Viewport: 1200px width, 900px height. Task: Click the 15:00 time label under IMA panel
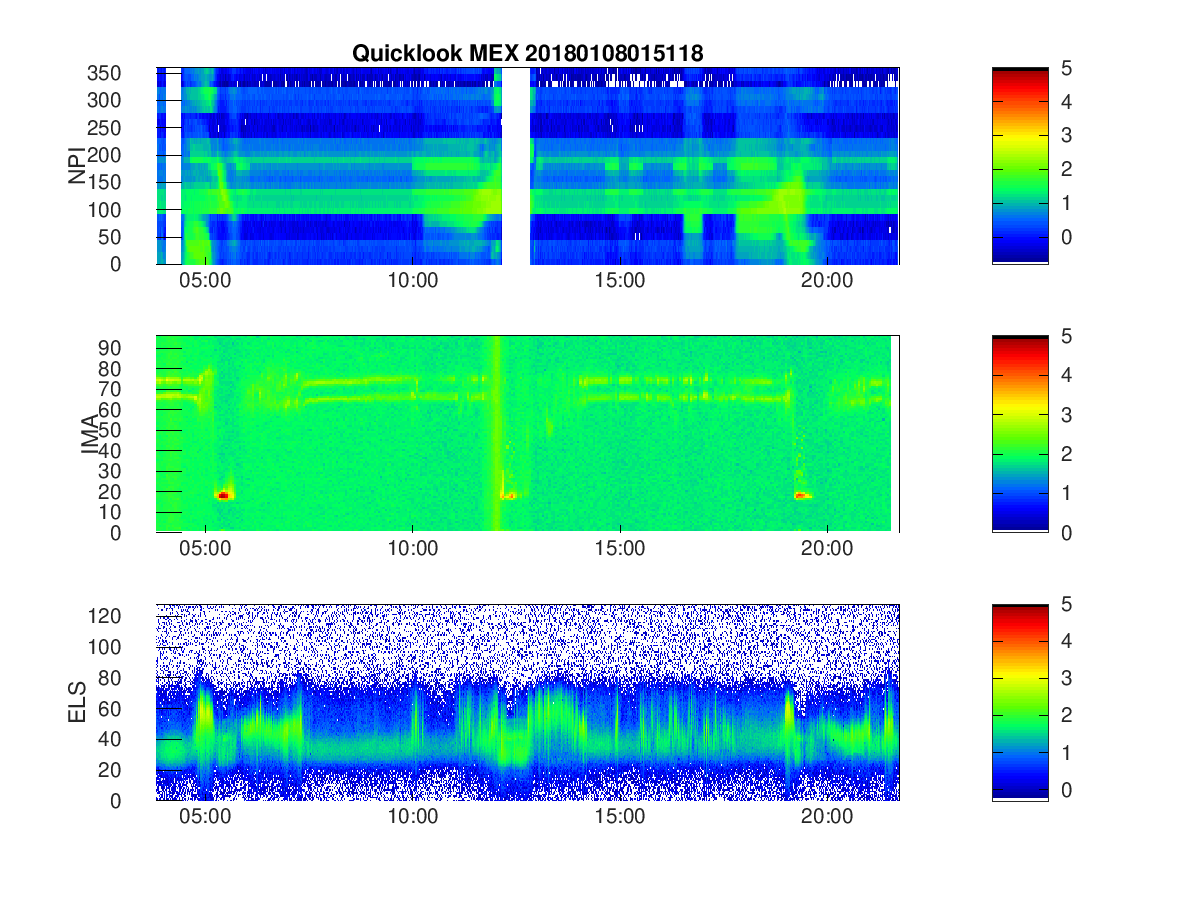click(x=619, y=549)
